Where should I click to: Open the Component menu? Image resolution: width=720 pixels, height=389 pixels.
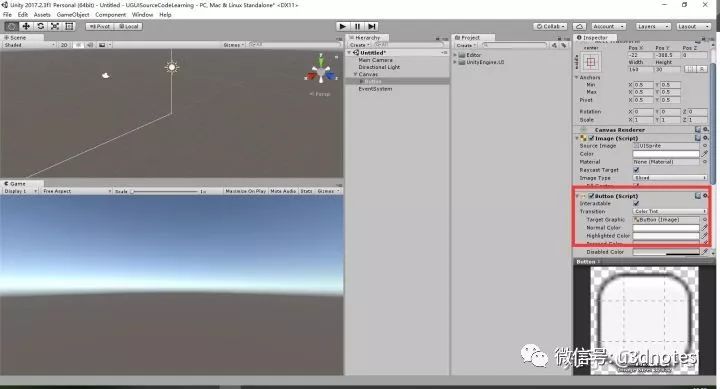point(111,15)
